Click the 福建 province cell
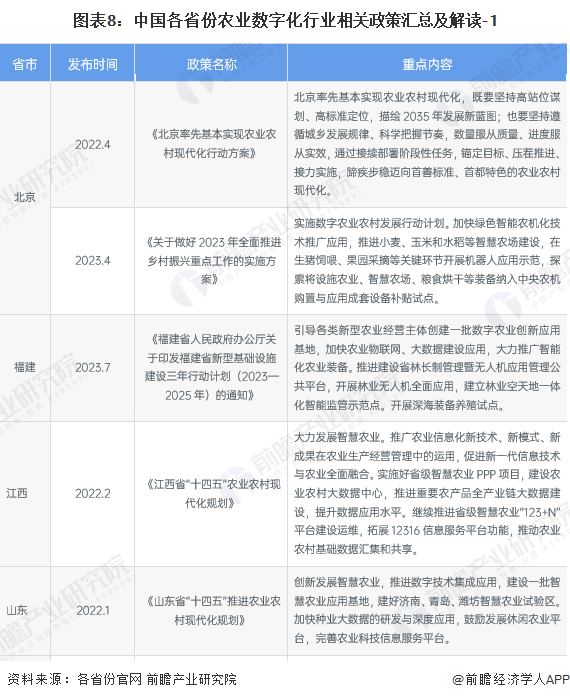The width and height of the screenshot is (570, 700). point(25,367)
